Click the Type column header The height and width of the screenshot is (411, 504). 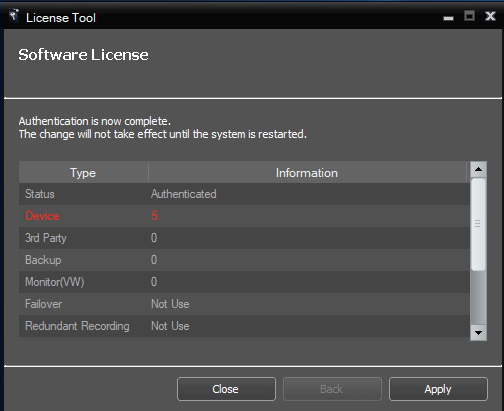point(83,173)
